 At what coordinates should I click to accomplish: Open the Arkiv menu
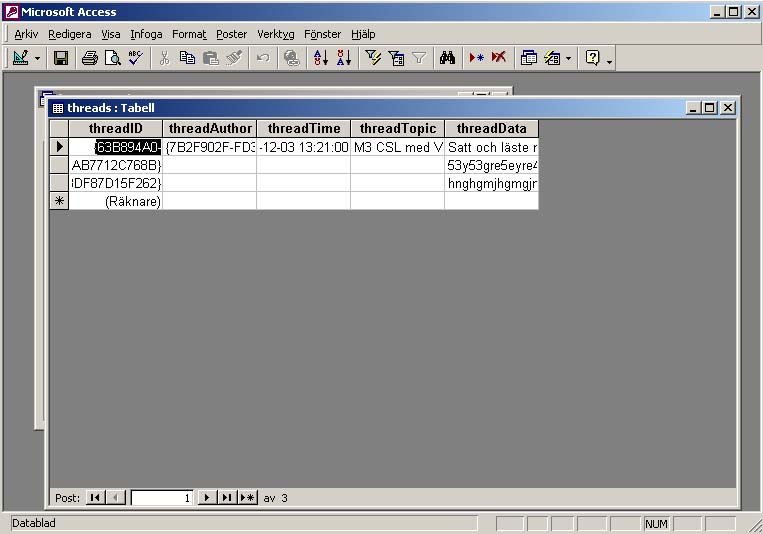pos(26,34)
